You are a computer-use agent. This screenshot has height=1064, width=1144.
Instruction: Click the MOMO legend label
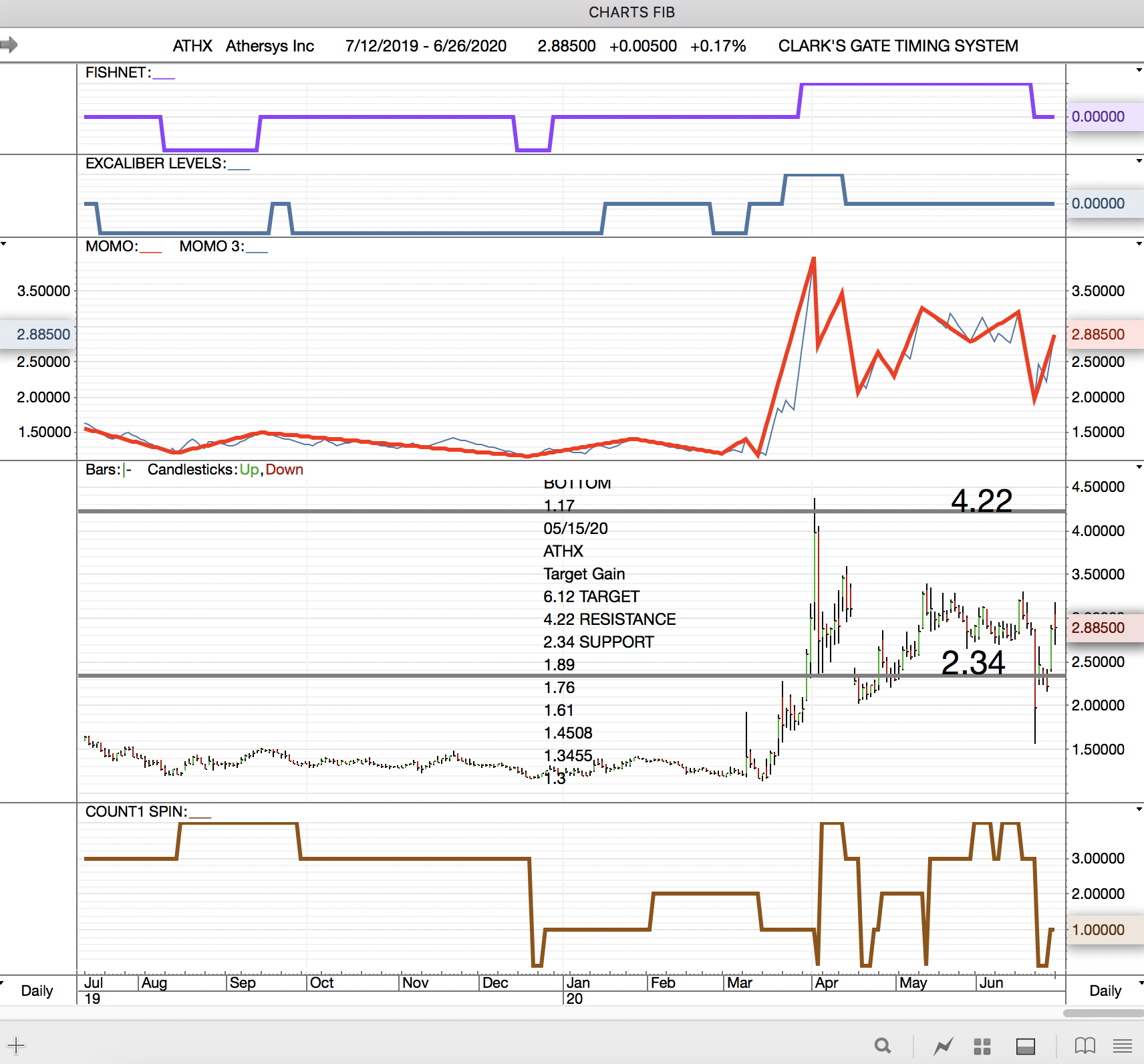(x=112, y=246)
